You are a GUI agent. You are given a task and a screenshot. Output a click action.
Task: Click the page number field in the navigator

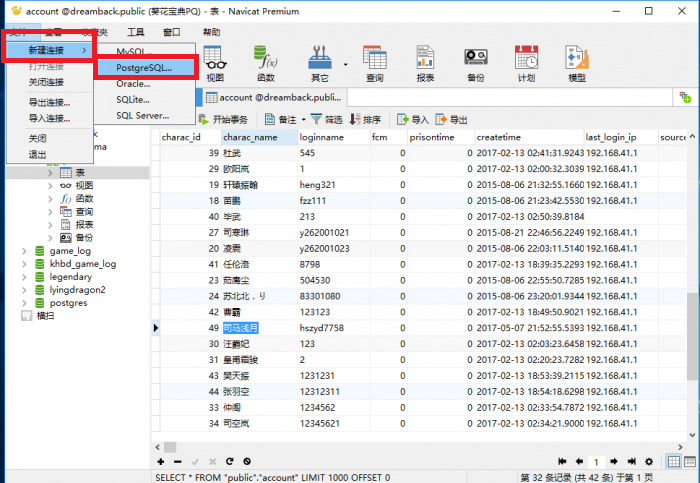pos(596,462)
